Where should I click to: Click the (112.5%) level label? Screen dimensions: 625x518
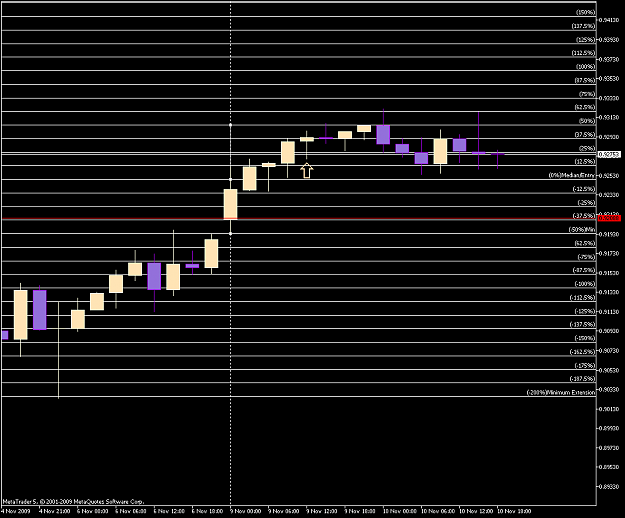click(583, 53)
